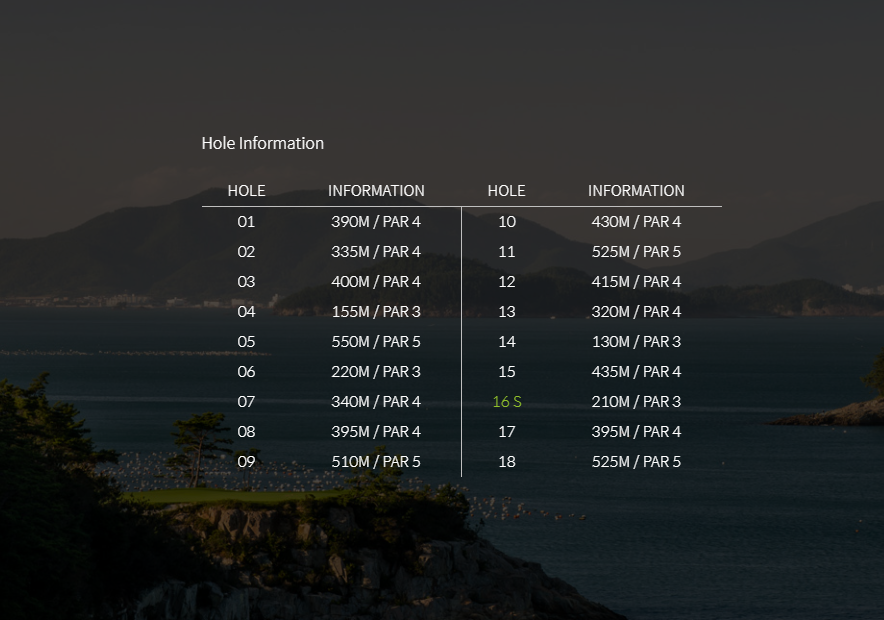Click the 400M / PAR 4 cell

(x=376, y=281)
